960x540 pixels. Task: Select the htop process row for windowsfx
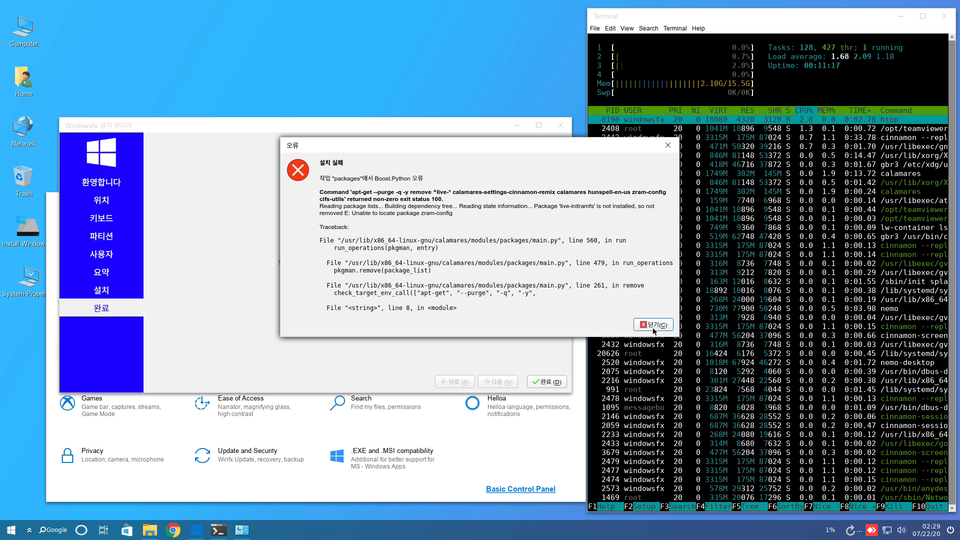pyautogui.click(x=768, y=119)
